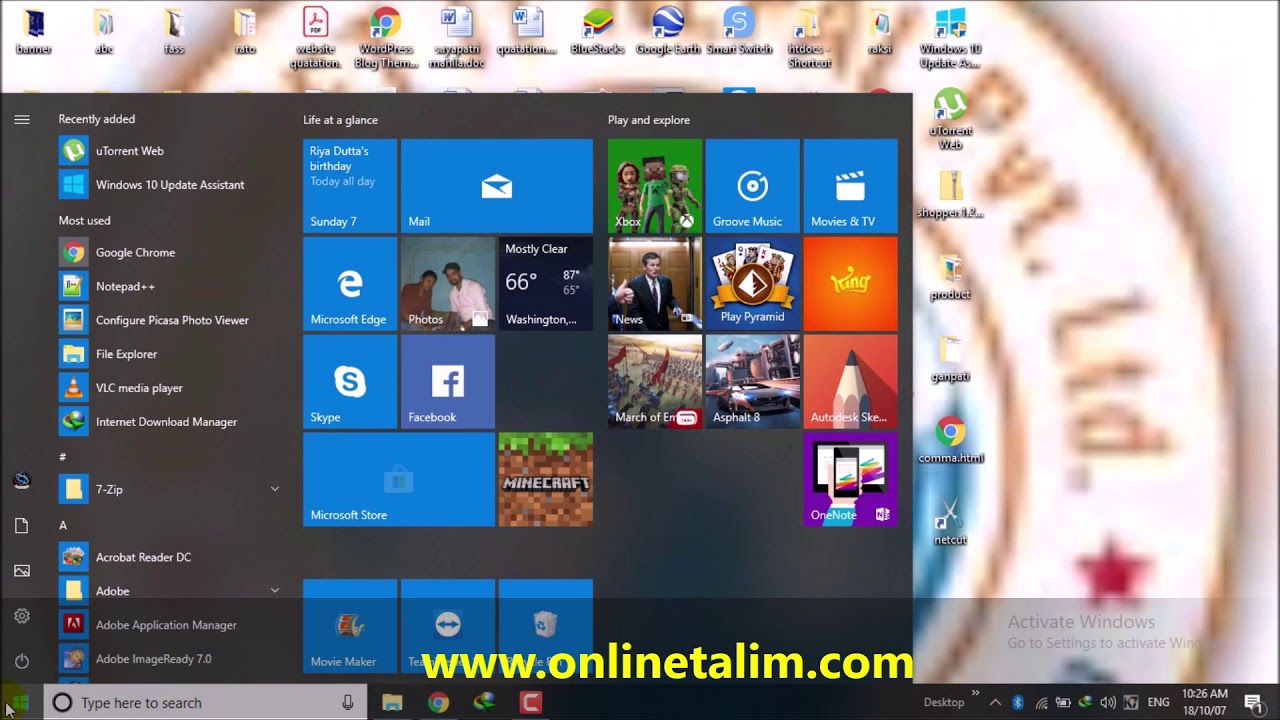Activate the Cortana microphone icon
This screenshot has width=1280, height=720.
click(348, 703)
